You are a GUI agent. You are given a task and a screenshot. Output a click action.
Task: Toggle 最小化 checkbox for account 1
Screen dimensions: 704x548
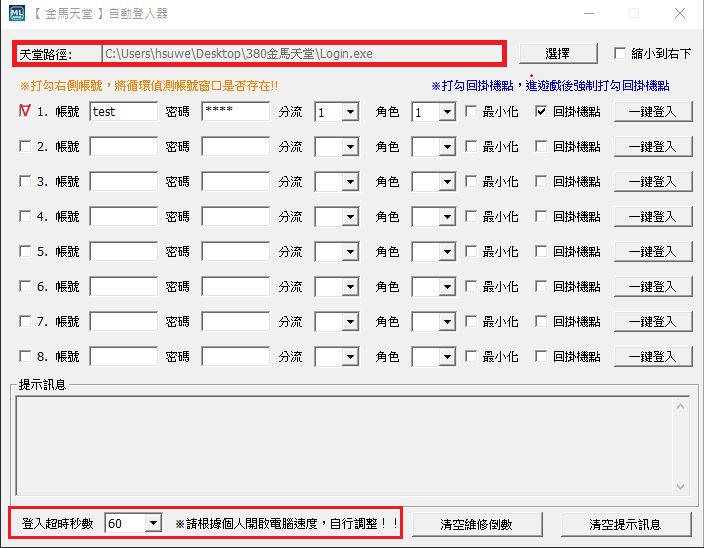pyautogui.click(x=471, y=112)
